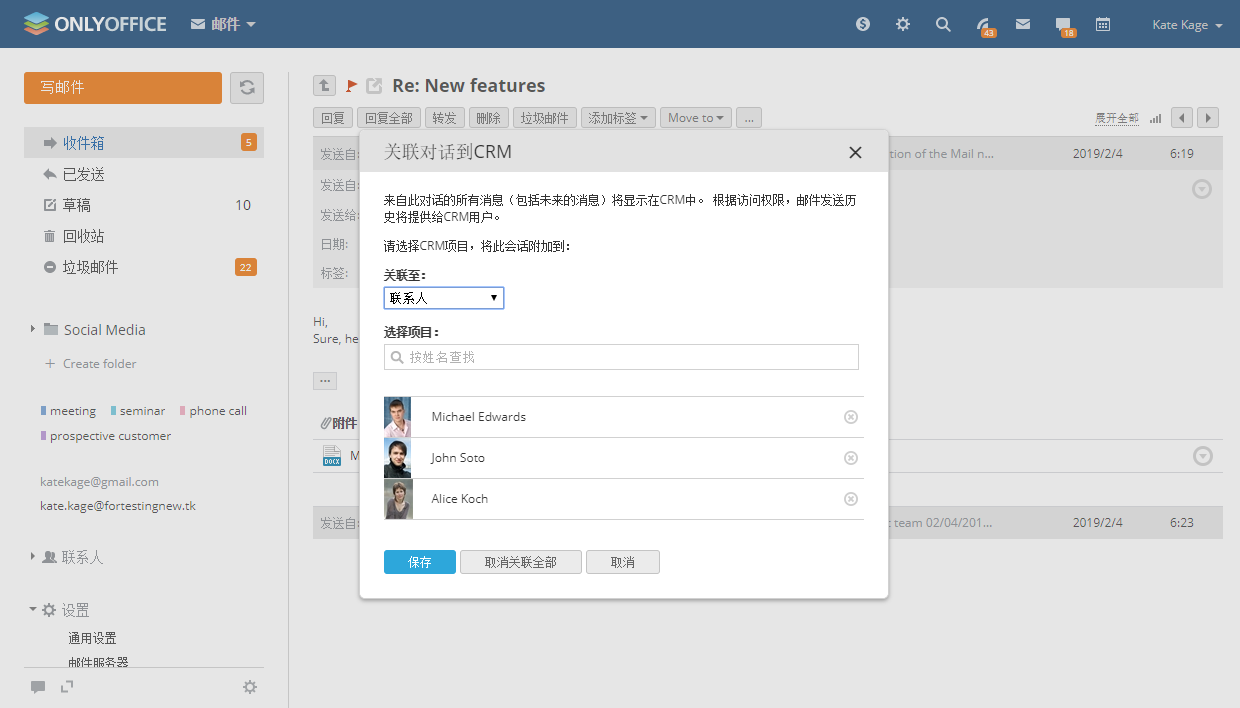Expand the Social Media folder tree

coord(33,329)
